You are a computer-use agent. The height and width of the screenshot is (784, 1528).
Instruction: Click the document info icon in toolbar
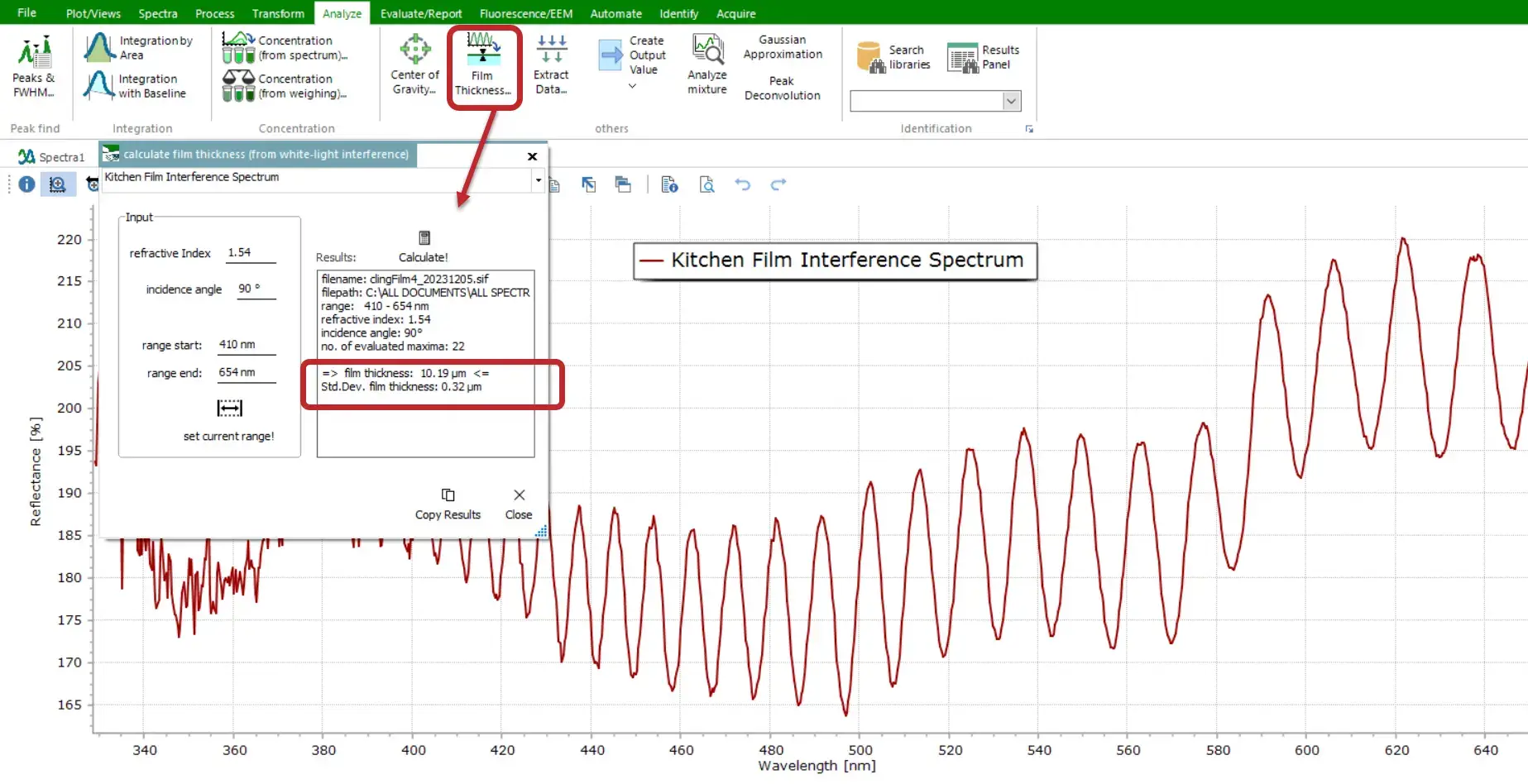pos(669,184)
